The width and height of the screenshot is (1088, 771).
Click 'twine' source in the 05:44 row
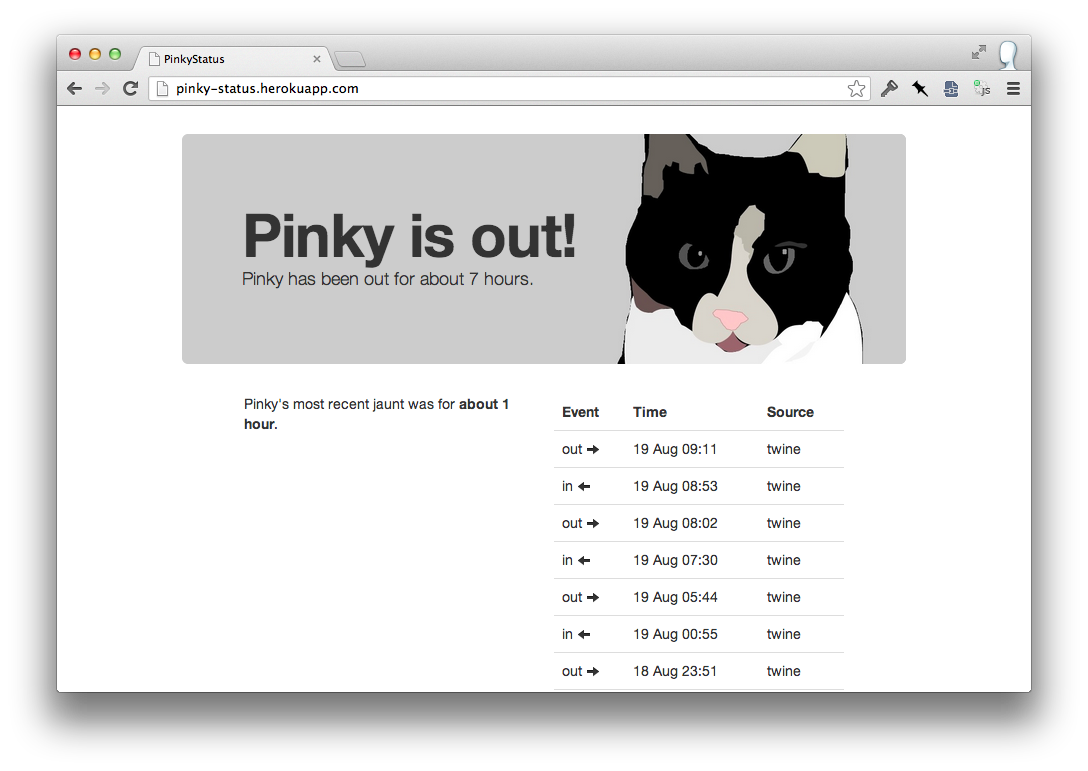(x=783, y=597)
